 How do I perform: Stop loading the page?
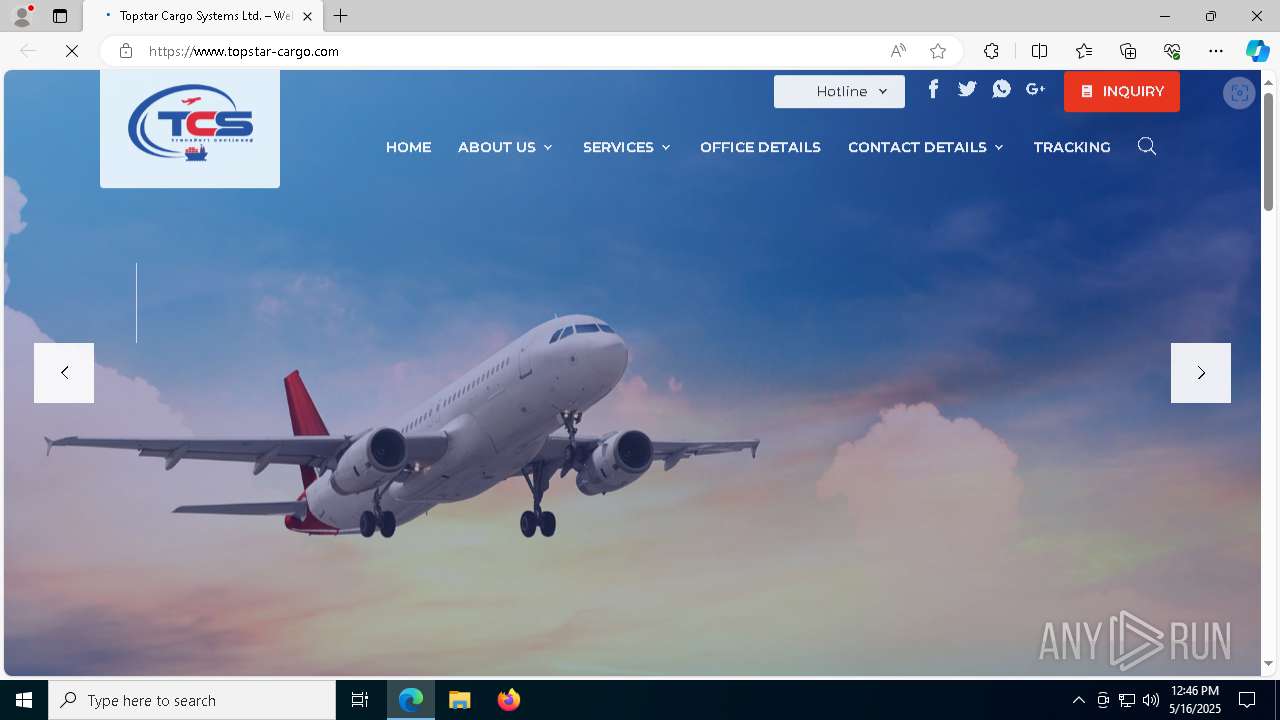click(x=72, y=51)
